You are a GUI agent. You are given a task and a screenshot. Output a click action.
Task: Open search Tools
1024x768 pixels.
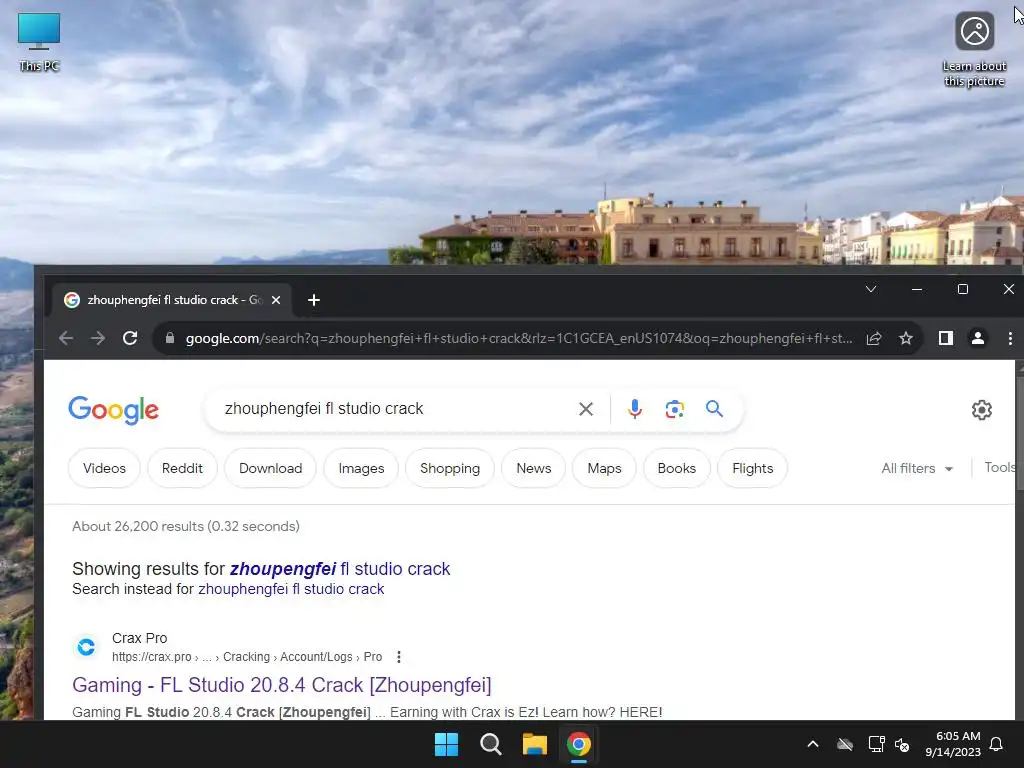(999, 468)
